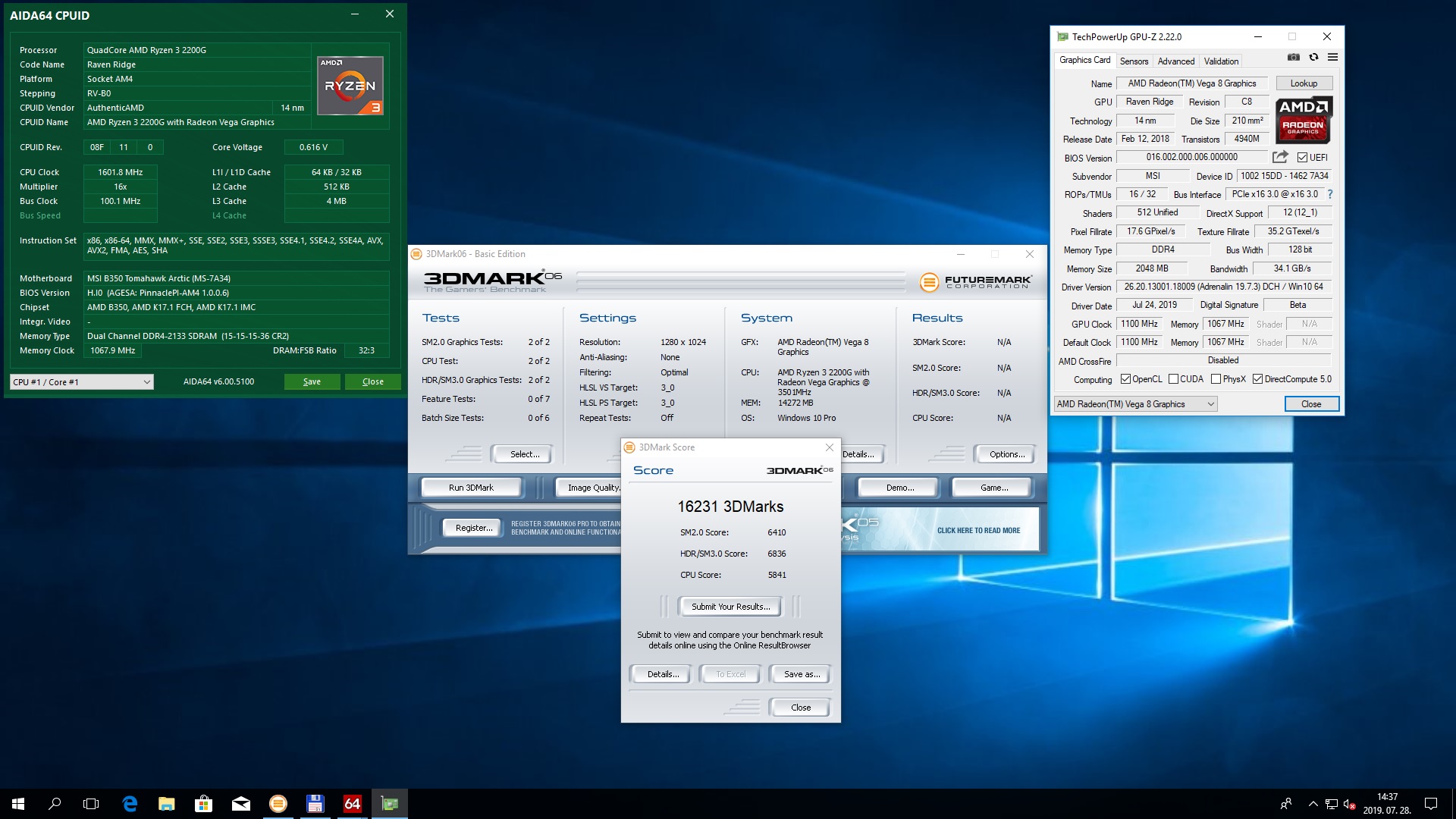
Task: Open the AMD Radeon Vega 8 Graphics dropdown
Action: pos(1135,404)
